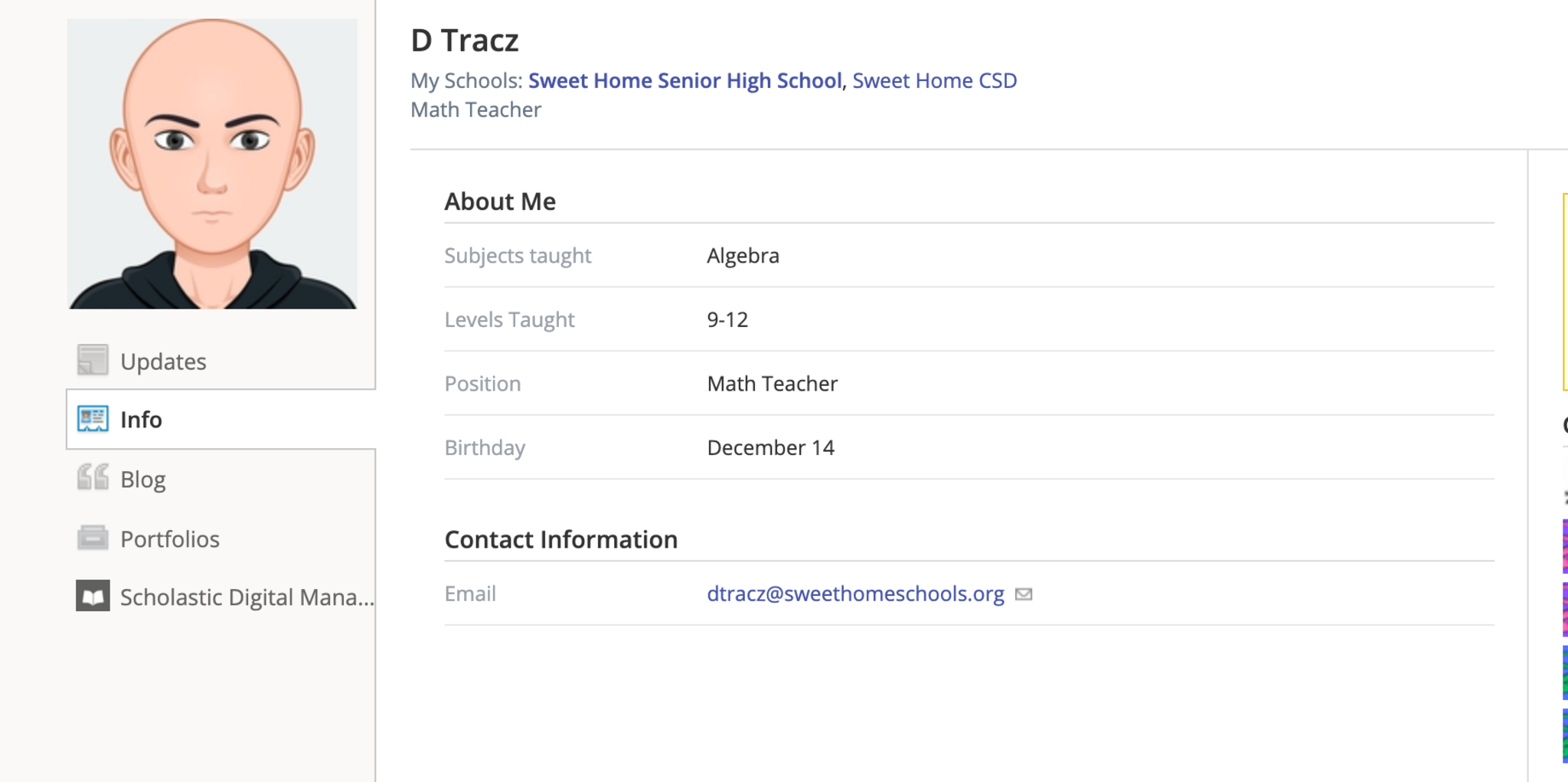Click the Portfolios folder icon
The width and height of the screenshot is (1568, 782).
(x=93, y=538)
